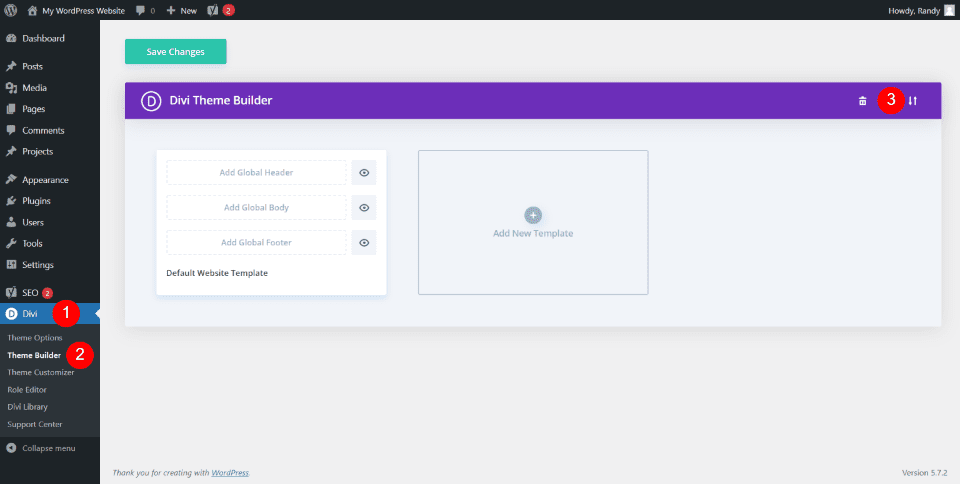The height and width of the screenshot is (484, 960).
Task: Open Comments in the sidebar
Action: coord(43,130)
